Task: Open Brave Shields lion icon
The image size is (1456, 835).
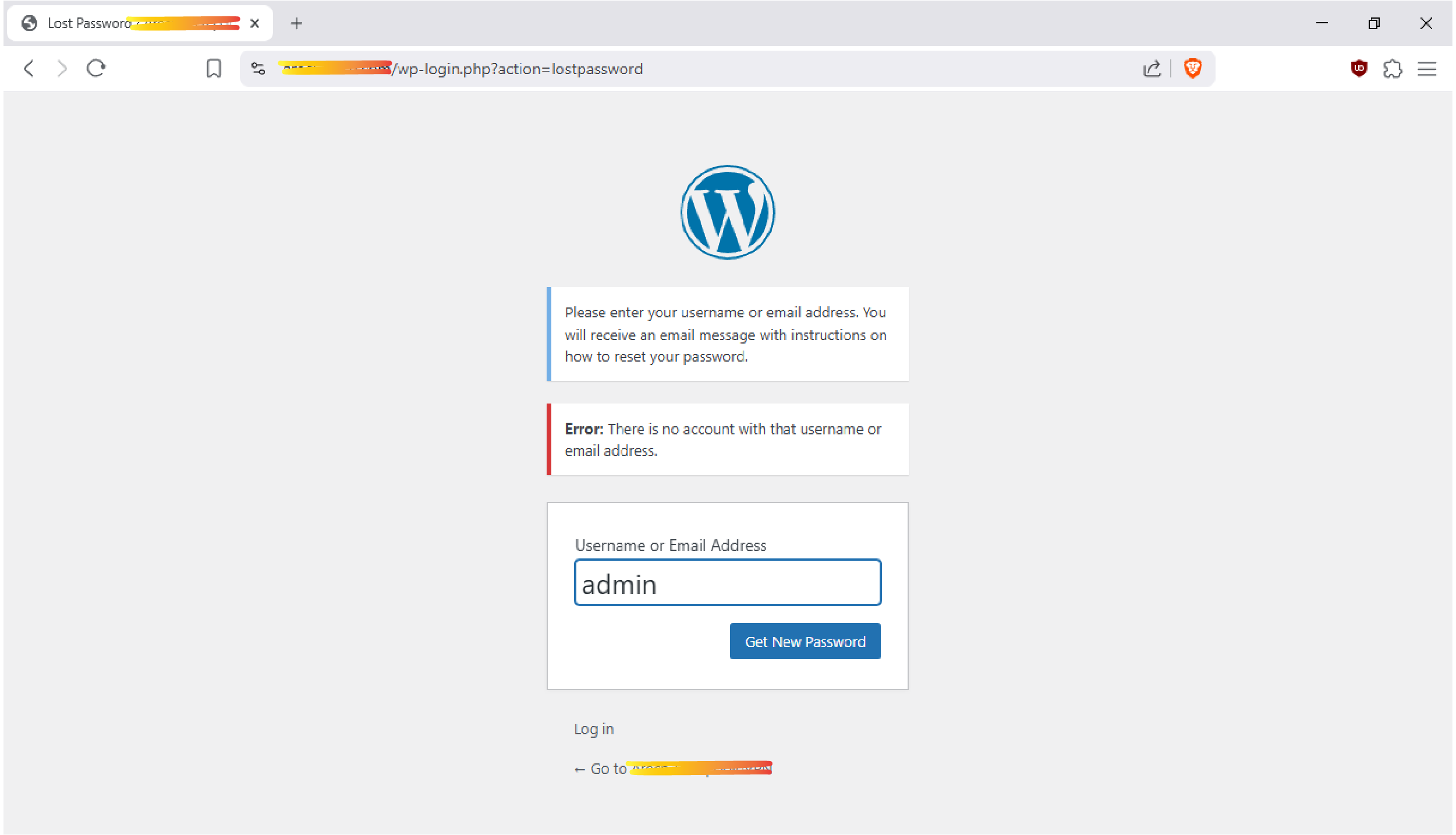Action: tap(1192, 69)
